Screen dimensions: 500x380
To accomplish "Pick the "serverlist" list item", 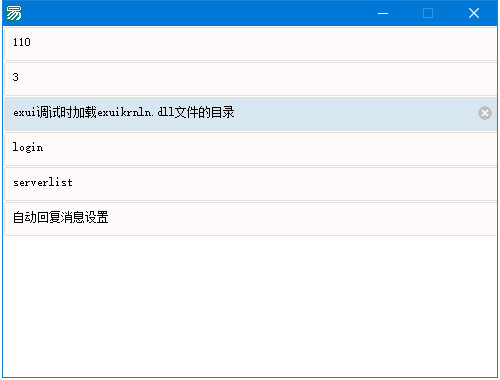I will [x=251, y=184].
